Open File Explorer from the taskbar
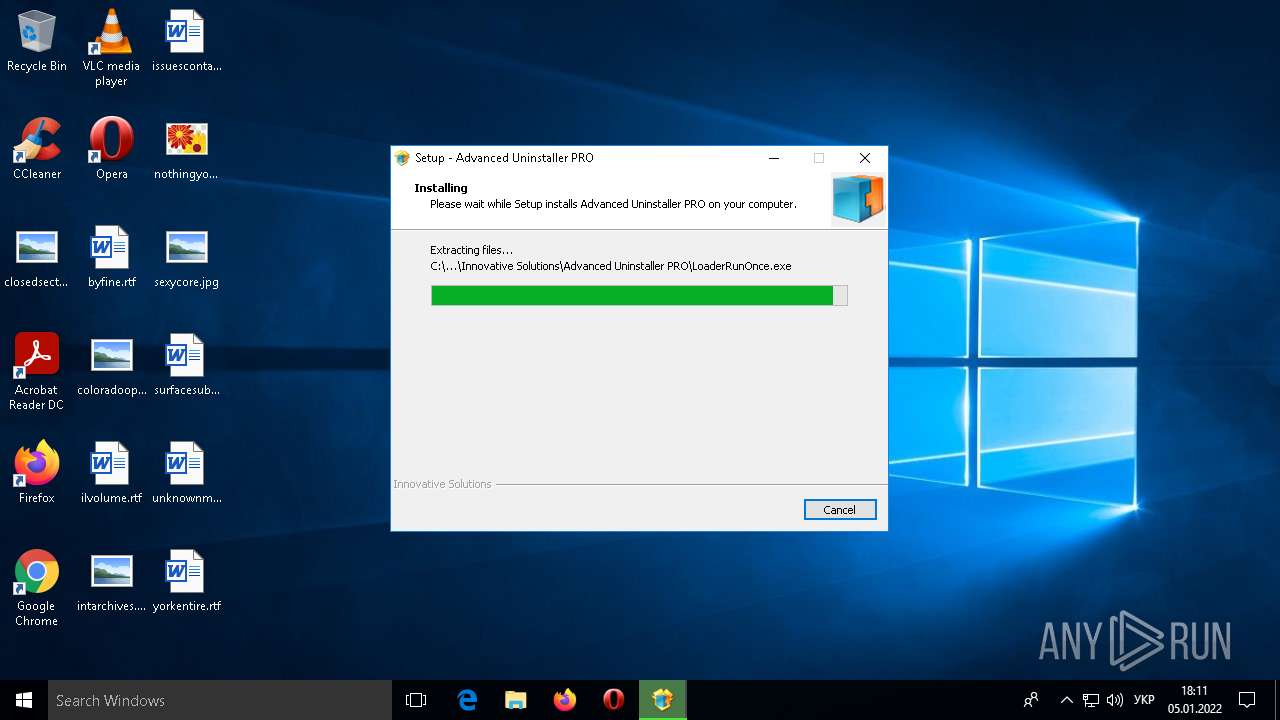 point(516,700)
